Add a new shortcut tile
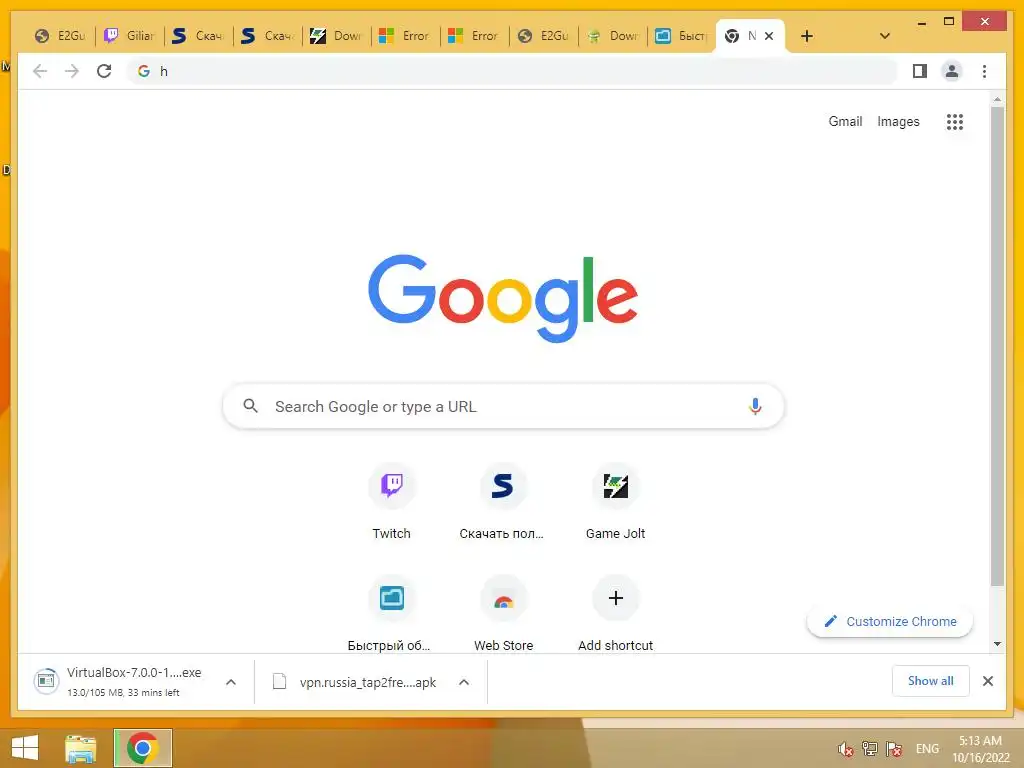Image resolution: width=1024 pixels, height=768 pixels. pos(615,614)
